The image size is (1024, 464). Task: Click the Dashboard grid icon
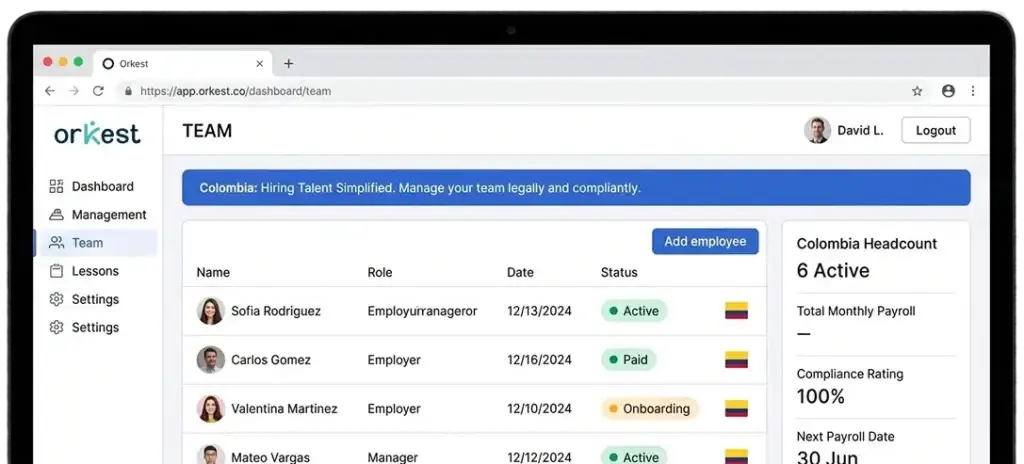click(56, 186)
